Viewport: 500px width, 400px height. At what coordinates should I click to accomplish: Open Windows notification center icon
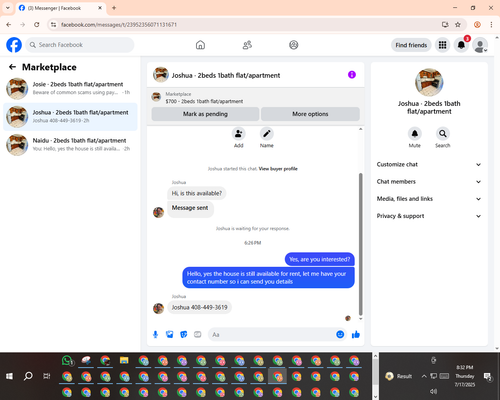[488, 376]
